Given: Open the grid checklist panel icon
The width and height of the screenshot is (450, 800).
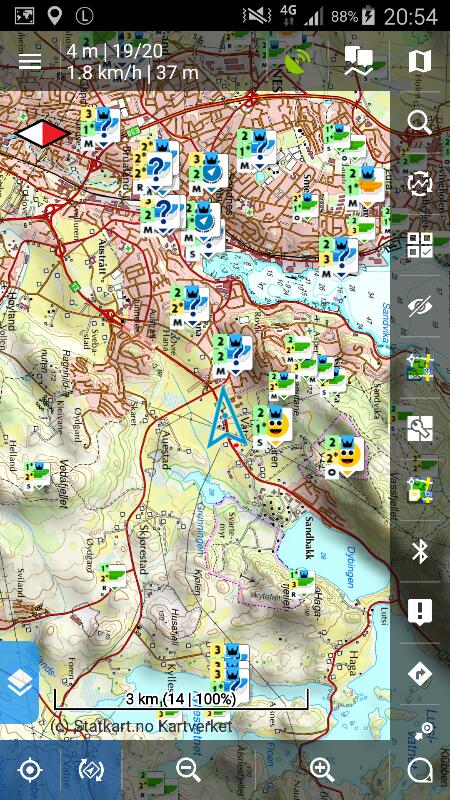Looking at the screenshot, I should click(420, 245).
